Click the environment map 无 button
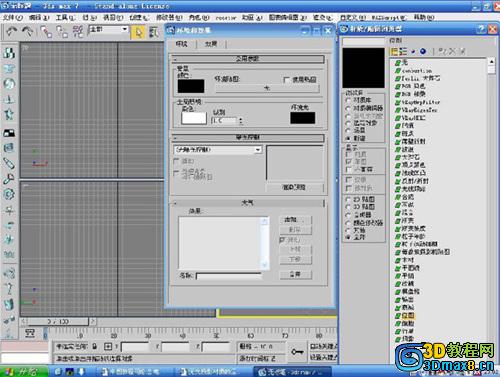 pyautogui.click(x=267, y=88)
